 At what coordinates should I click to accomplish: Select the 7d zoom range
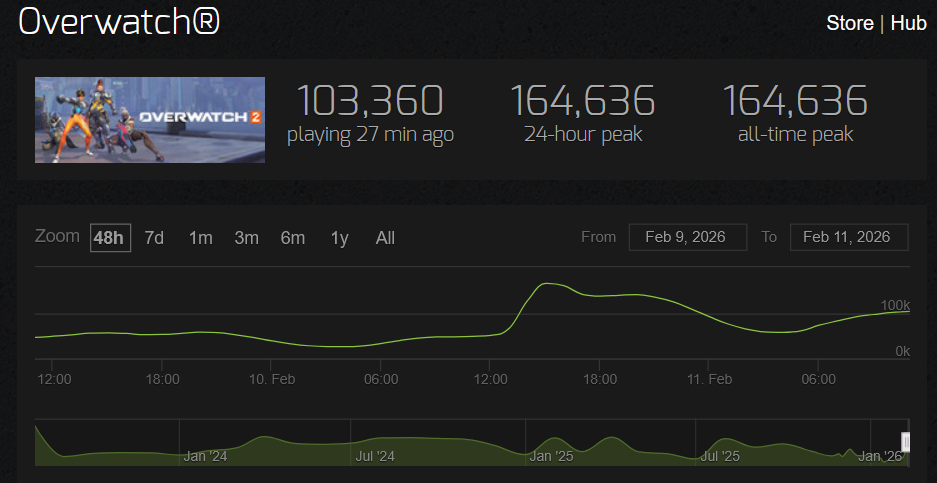coord(154,238)
